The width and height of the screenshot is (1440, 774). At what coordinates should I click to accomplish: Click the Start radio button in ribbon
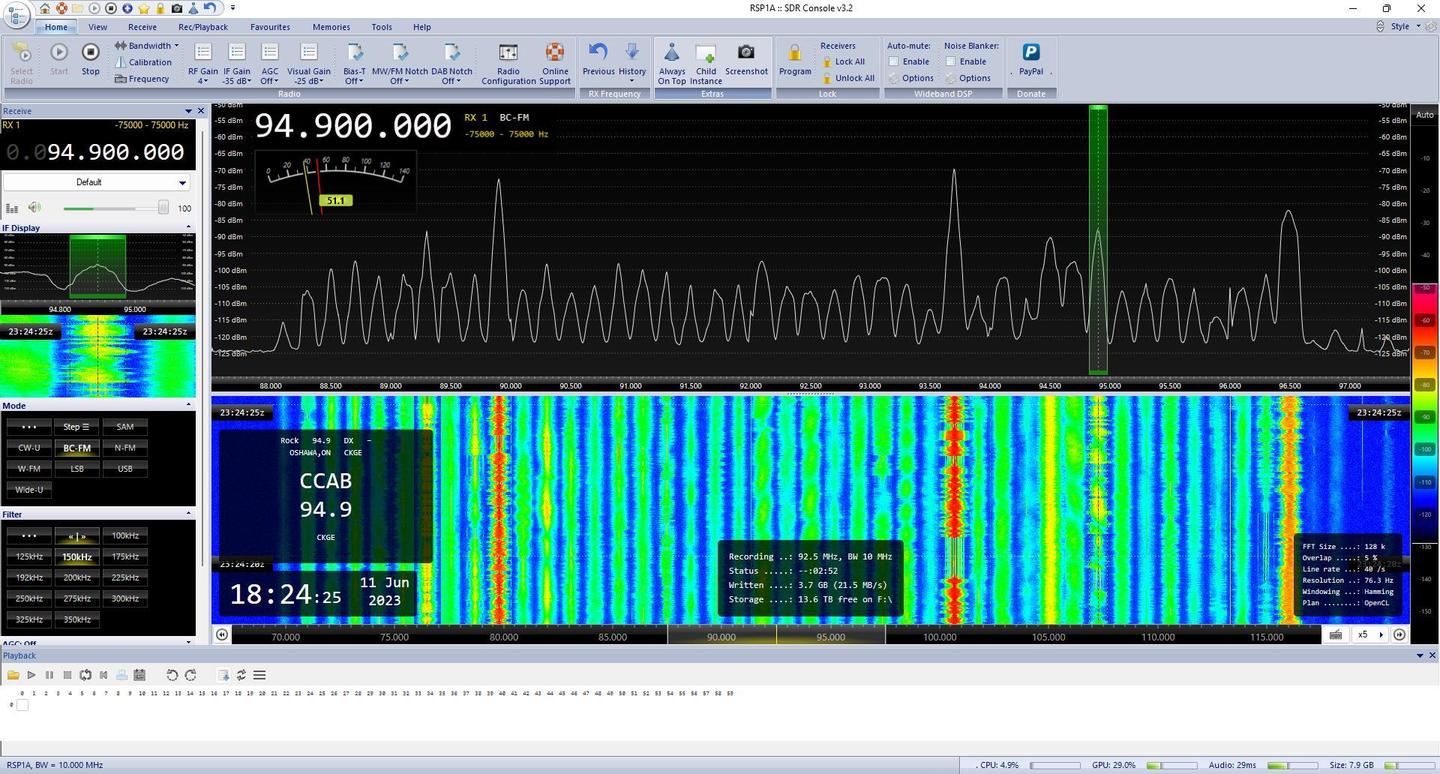59,59
